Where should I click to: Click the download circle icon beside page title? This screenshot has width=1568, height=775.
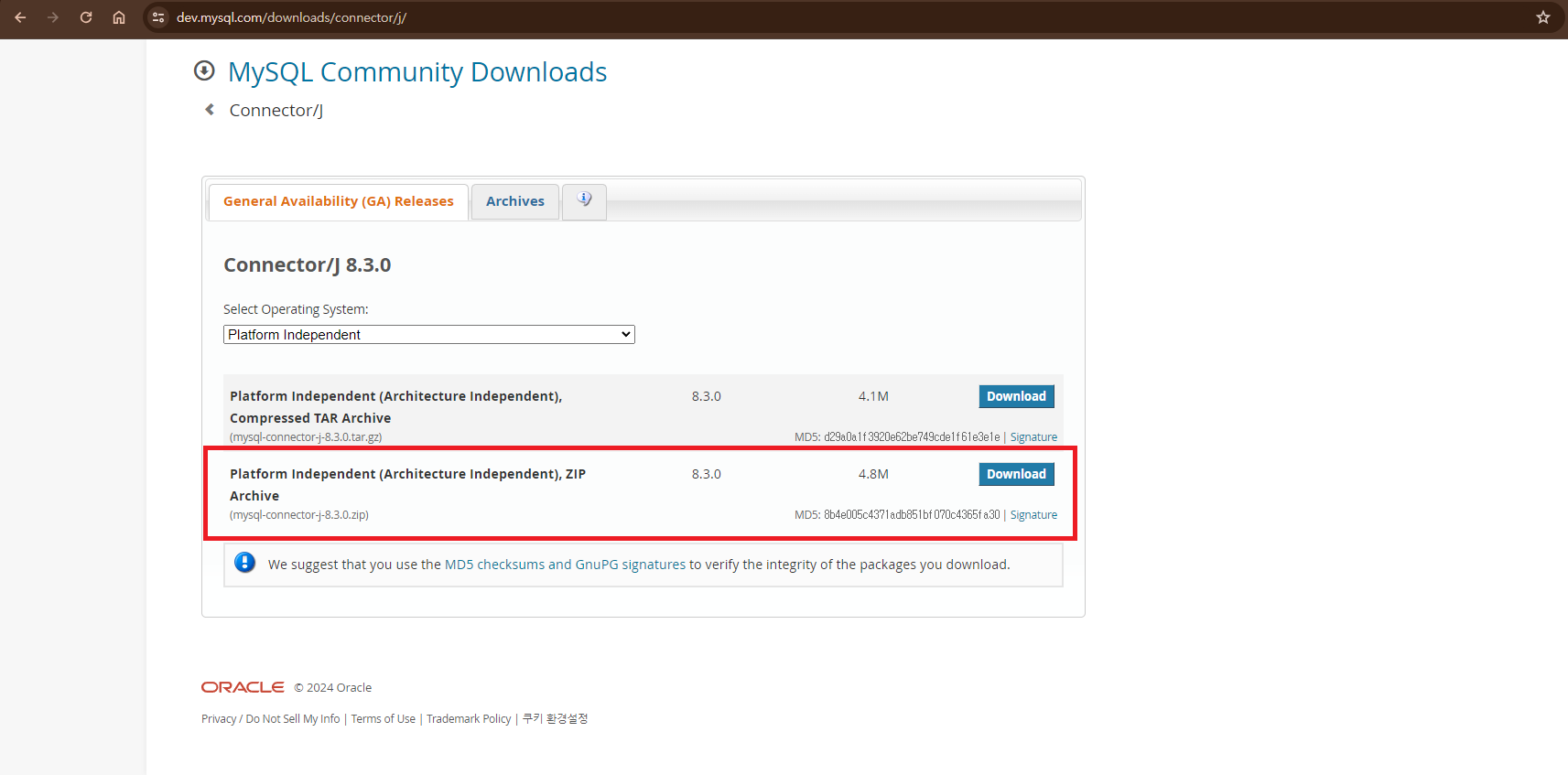[x=204, y=70]
